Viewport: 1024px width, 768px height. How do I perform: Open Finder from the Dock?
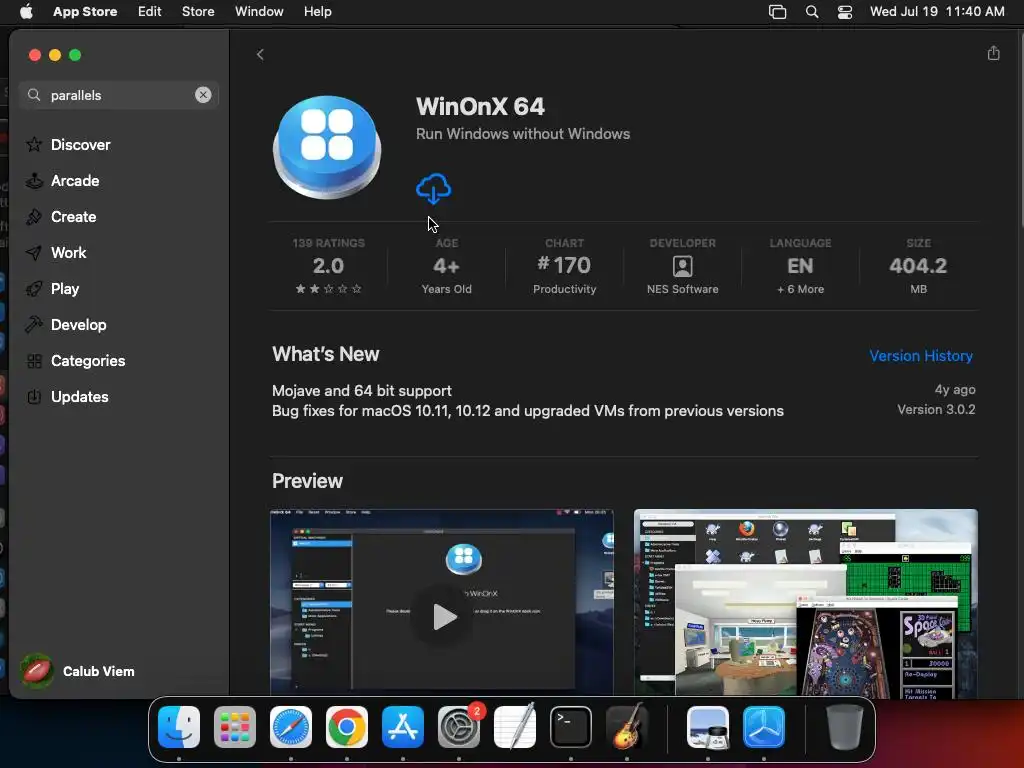point(179,727)
